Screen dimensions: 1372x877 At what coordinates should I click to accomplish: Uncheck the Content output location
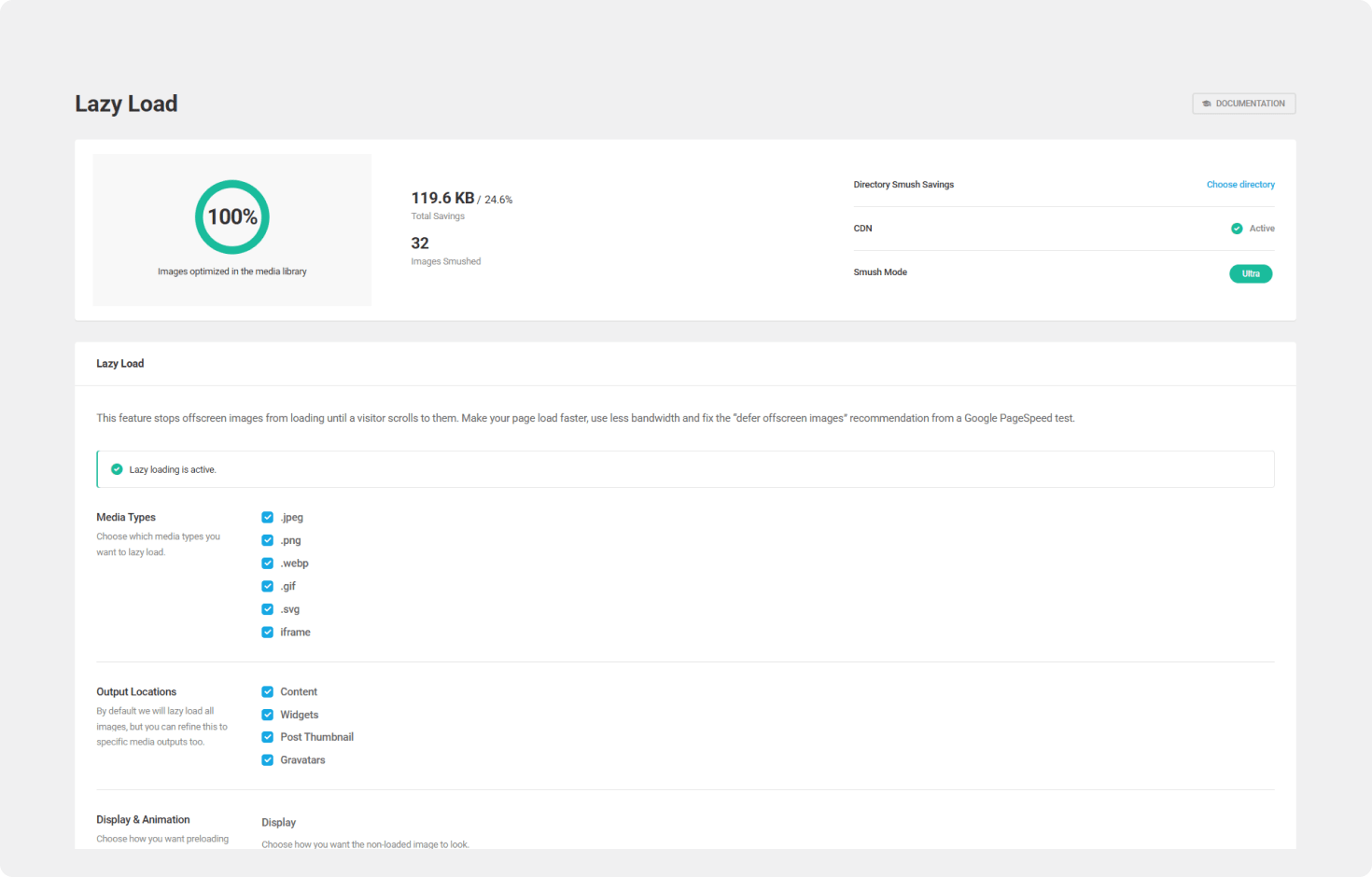click(268, 692)
